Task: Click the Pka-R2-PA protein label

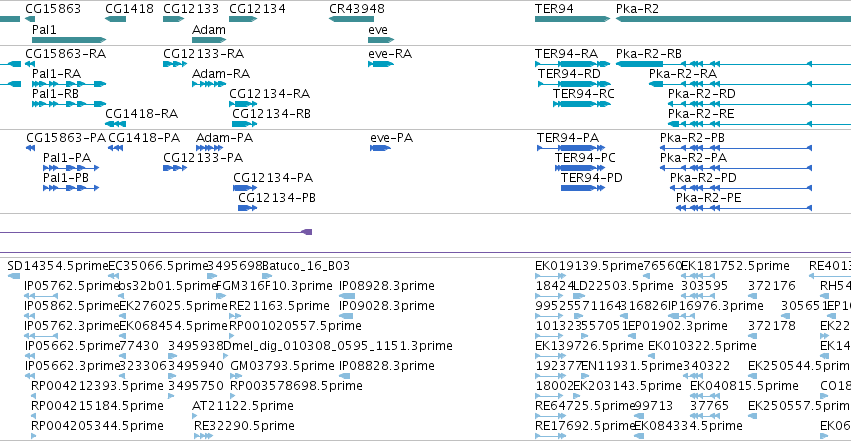Action: [694, 158]
